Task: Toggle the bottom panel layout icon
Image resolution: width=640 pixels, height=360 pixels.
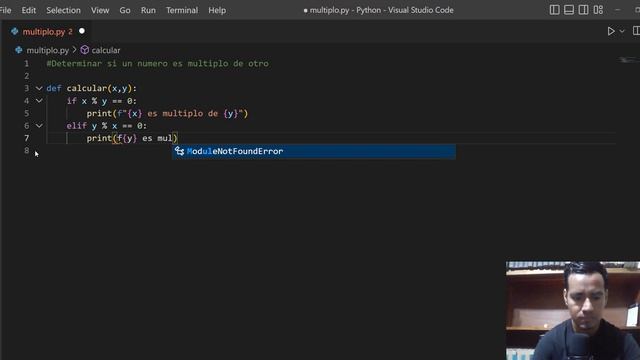Action: point(569,10)
